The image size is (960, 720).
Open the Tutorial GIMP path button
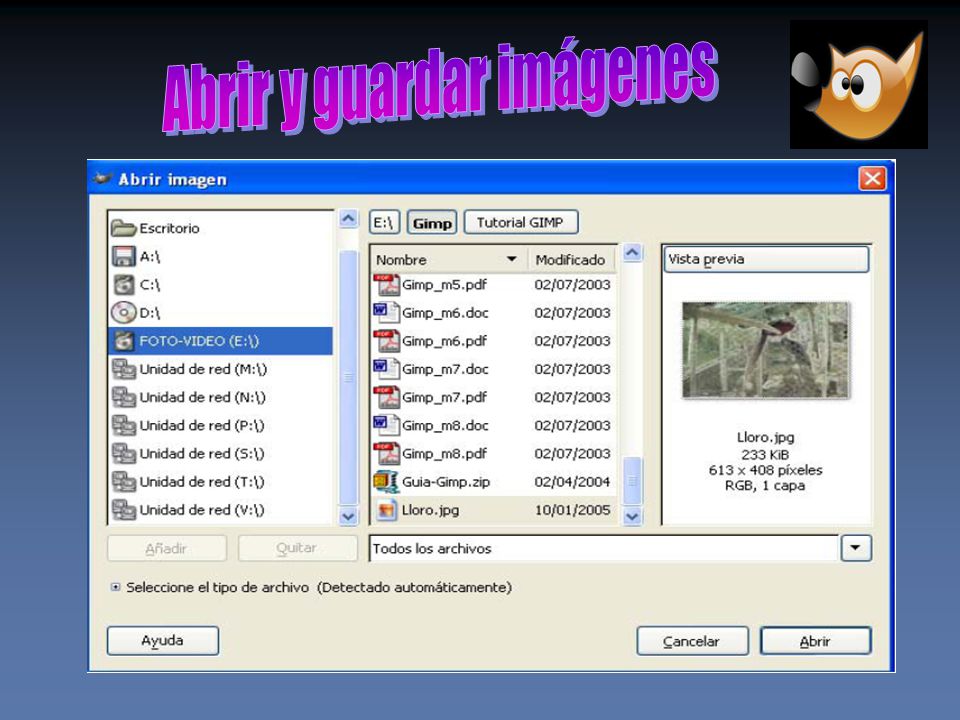520,222
